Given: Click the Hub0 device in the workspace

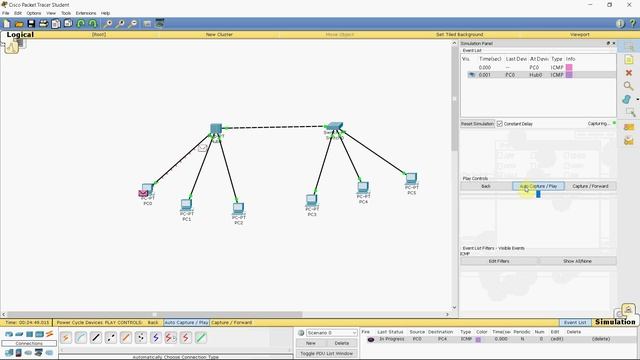Looking at the screenshot, I should coord(216,129).
